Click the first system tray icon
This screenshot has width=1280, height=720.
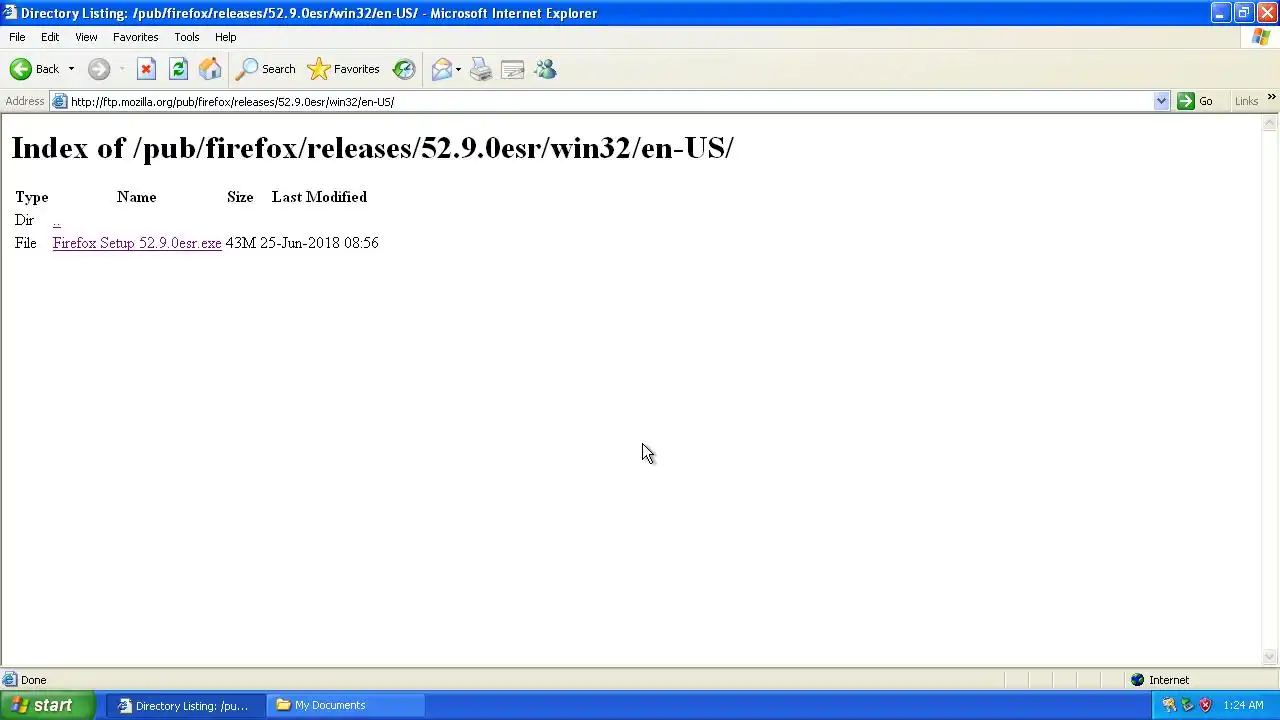click(1169, 705)
